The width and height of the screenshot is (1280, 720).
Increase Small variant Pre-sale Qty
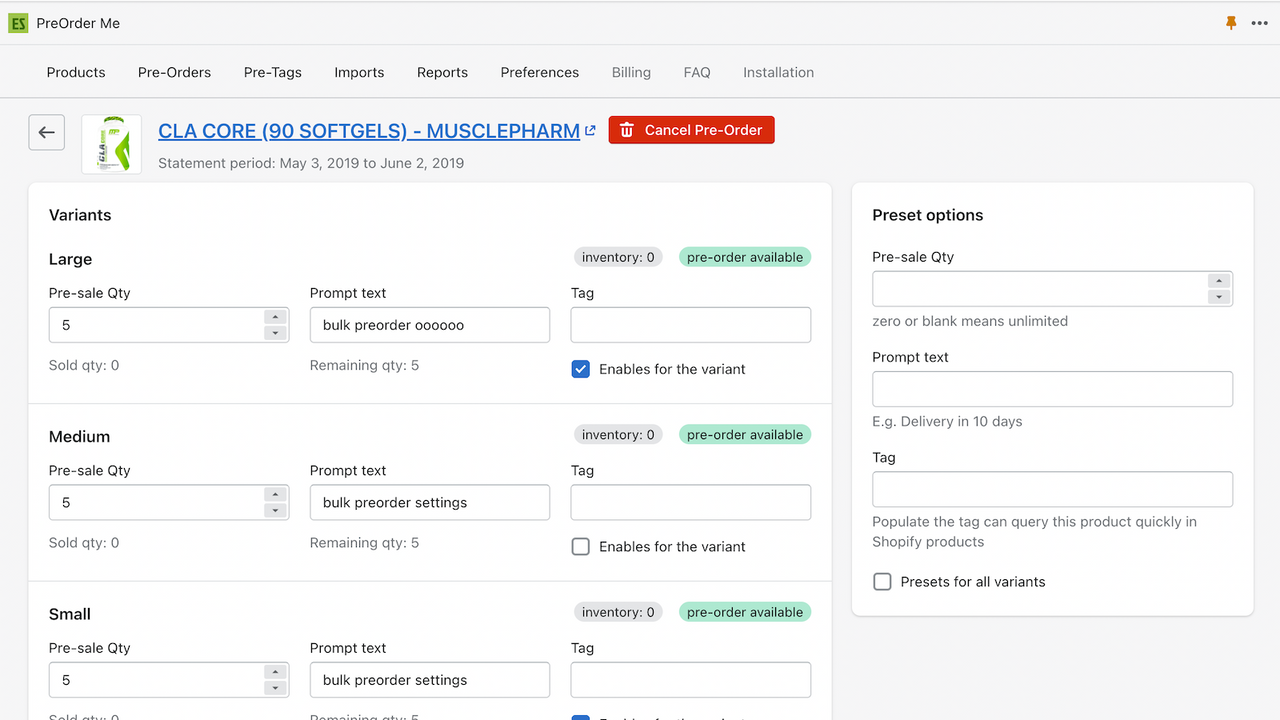276,672
